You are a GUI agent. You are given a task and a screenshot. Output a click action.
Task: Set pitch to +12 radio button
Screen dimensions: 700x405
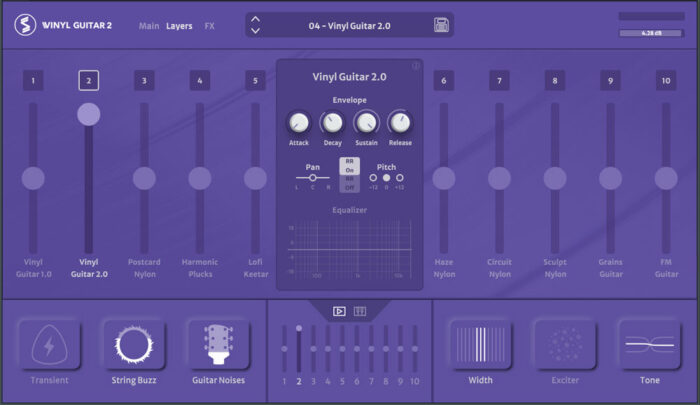click(400, 178)
